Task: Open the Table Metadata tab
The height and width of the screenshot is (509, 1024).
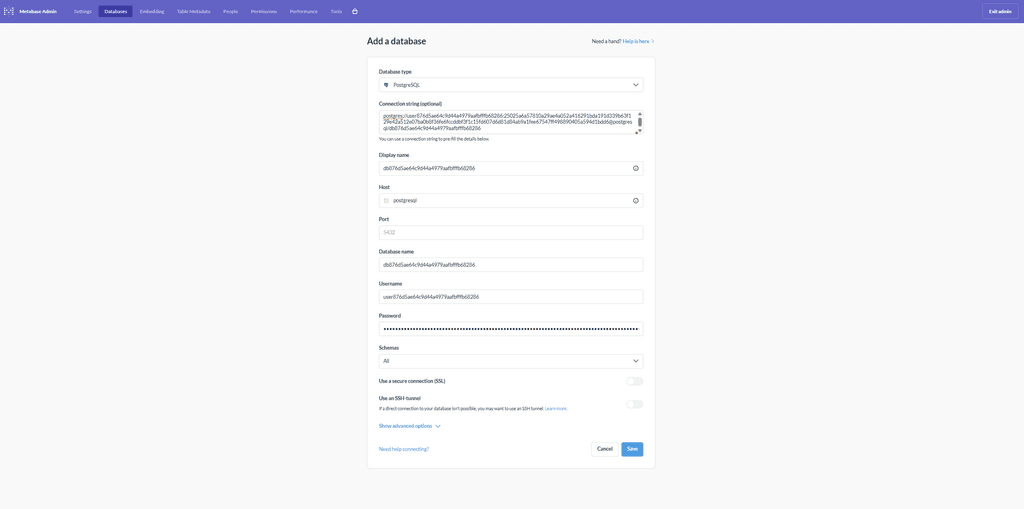Action: click(x=193, y=12)
